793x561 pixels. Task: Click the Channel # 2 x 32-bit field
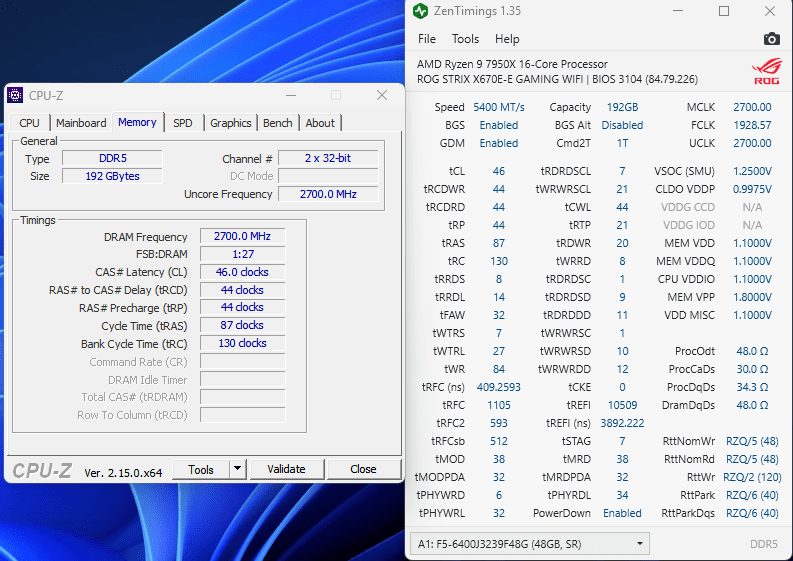click(x=328, y=158)
